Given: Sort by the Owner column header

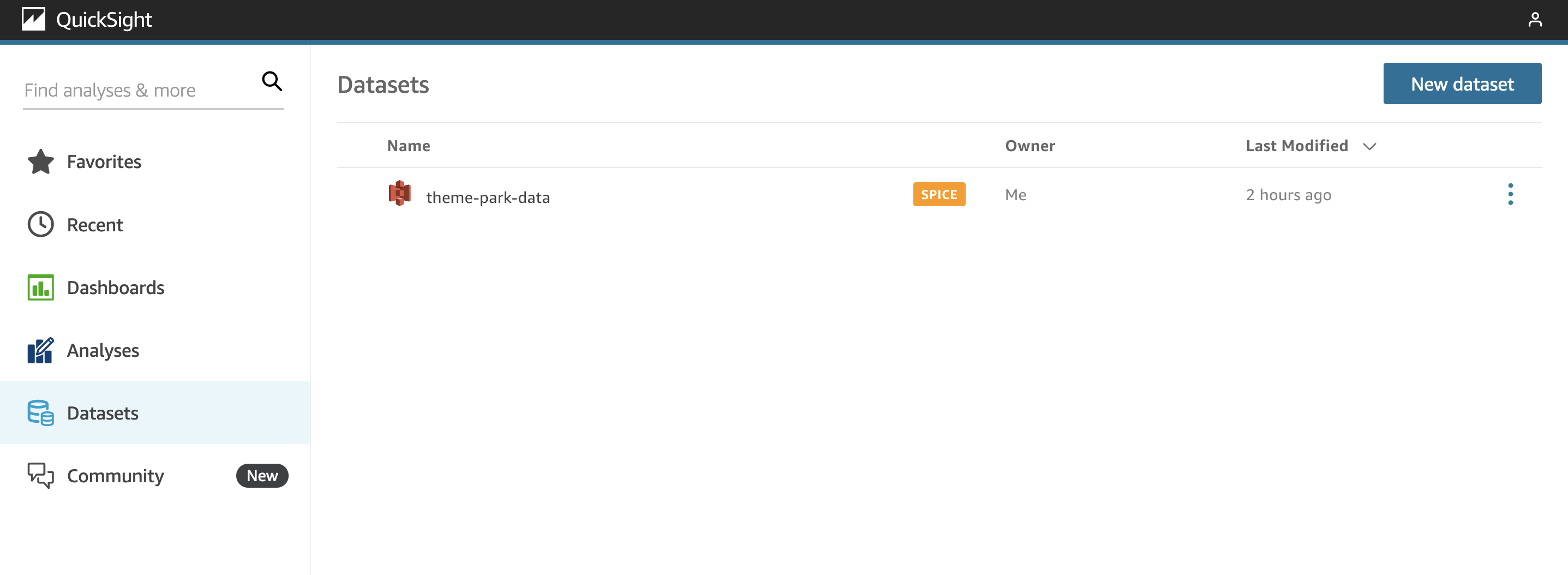Looking at the screenshot, I should 1030,146.
